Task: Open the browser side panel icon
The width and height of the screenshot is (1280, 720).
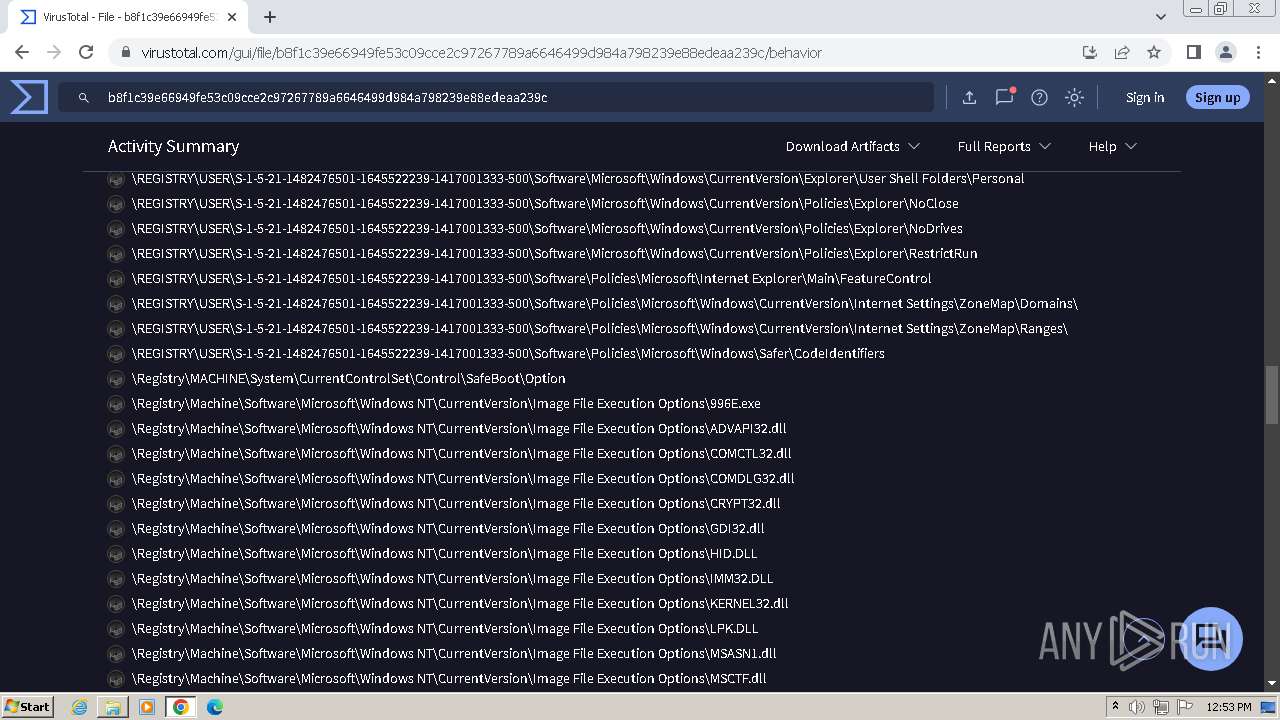Action: pos(1193,52)
